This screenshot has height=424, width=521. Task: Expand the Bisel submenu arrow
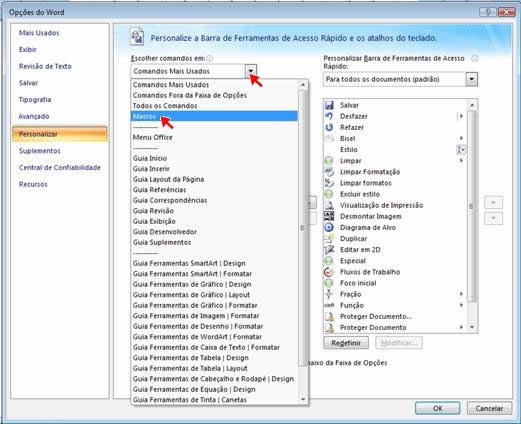tap(461, 139)
